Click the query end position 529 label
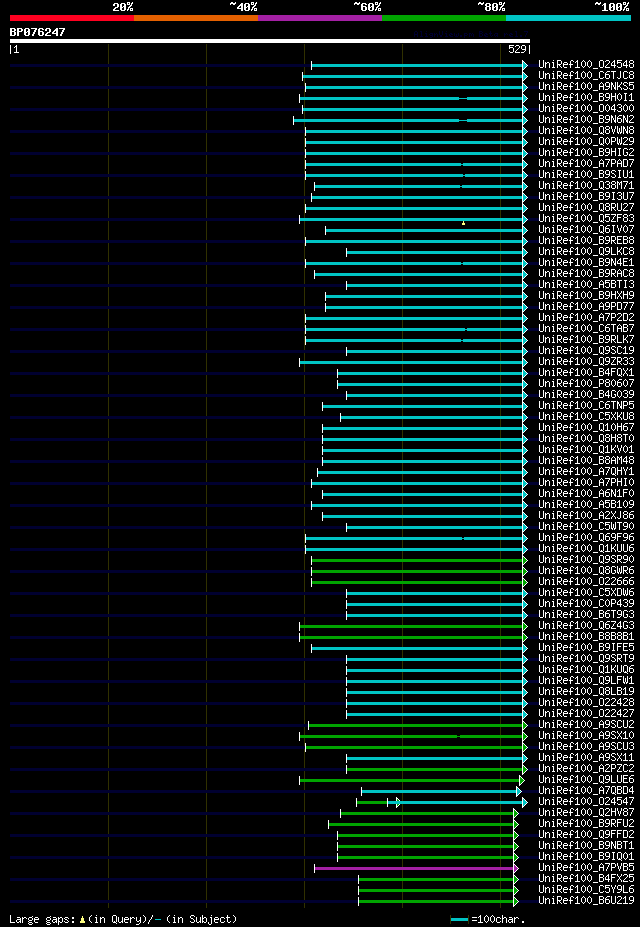 pos(518,50)
